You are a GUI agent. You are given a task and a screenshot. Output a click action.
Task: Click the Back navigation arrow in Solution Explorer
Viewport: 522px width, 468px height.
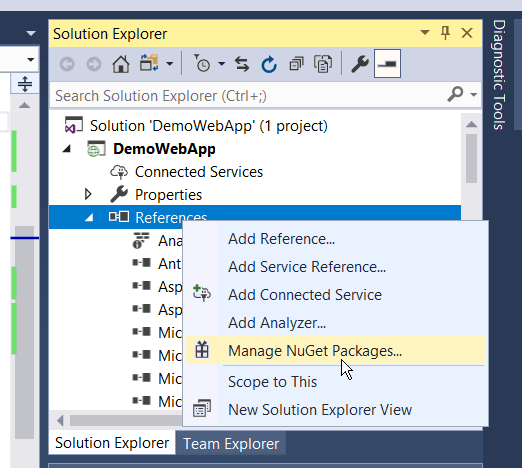(67, 64)
